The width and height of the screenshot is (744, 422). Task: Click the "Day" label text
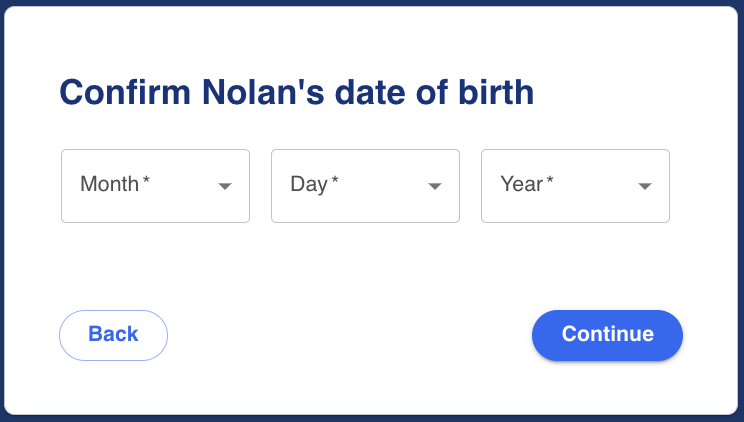click(309, 184)
